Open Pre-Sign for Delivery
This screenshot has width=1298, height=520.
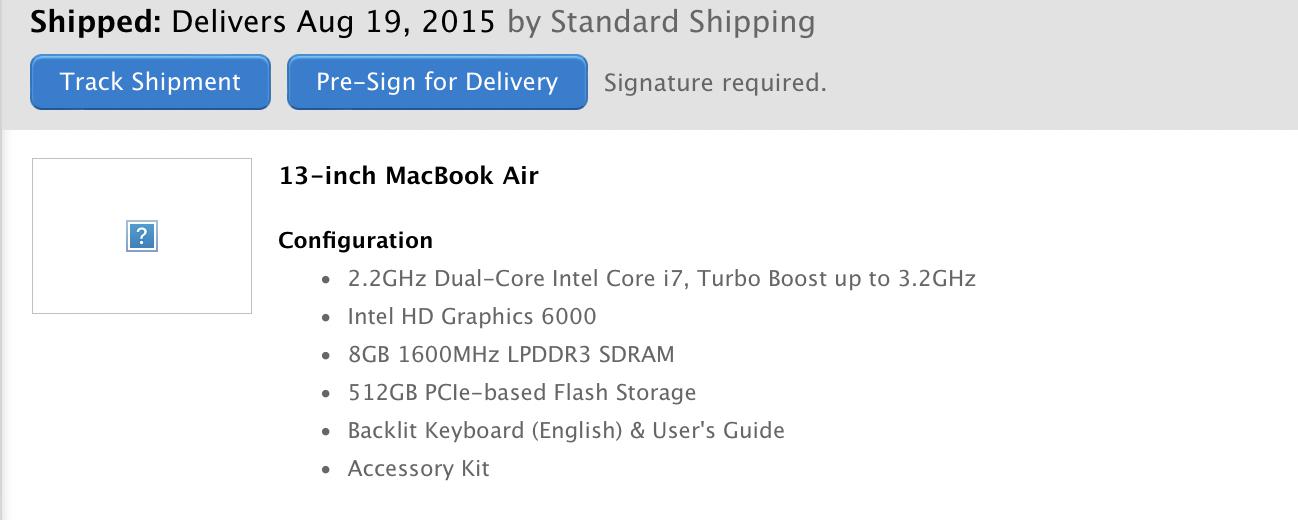point(437,82)
